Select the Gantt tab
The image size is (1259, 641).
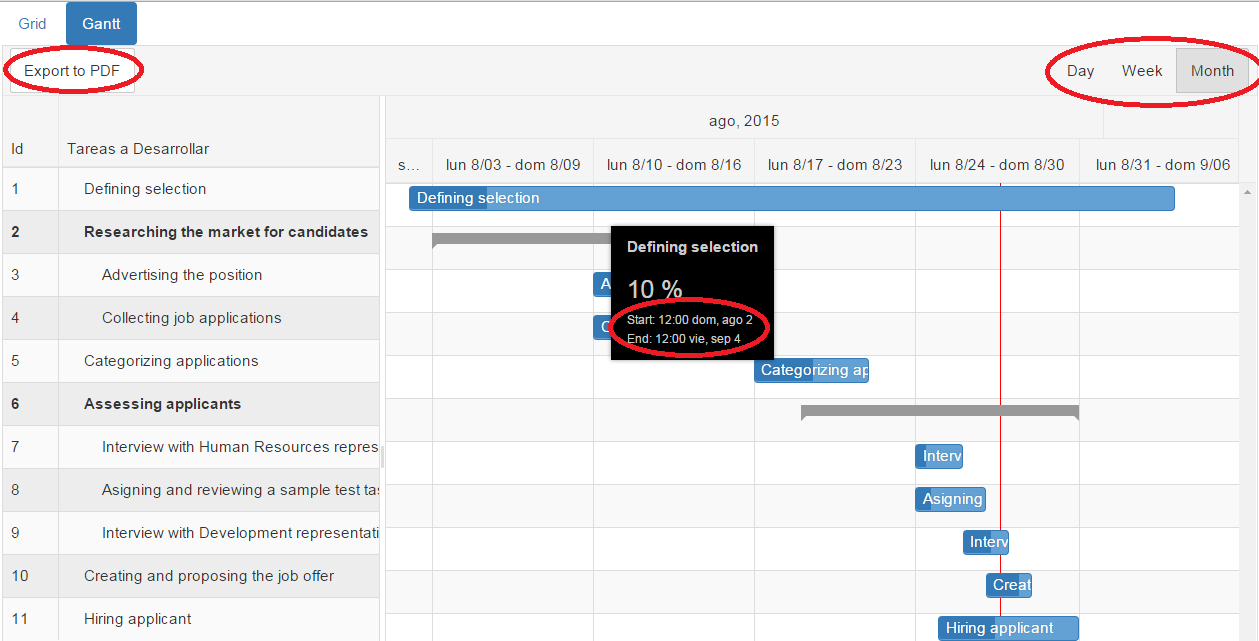coord(102,24)
